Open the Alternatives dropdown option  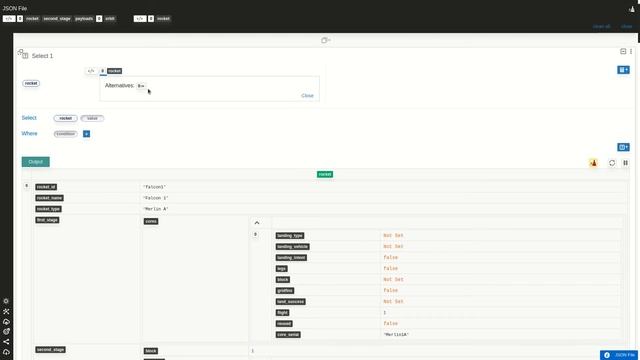[x=141, y=86]
